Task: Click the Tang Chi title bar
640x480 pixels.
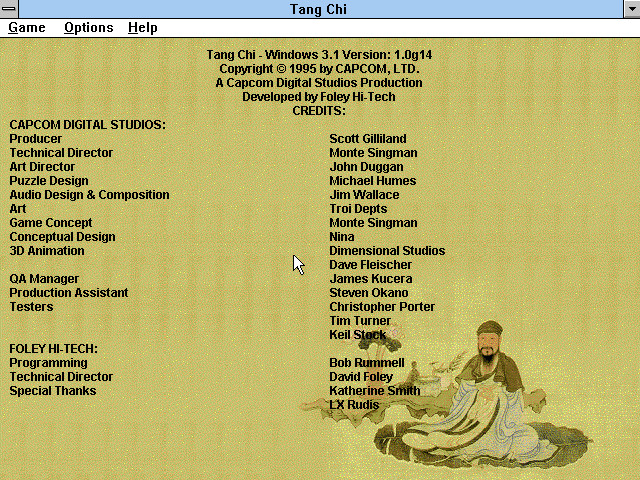Action: (318, 9)
